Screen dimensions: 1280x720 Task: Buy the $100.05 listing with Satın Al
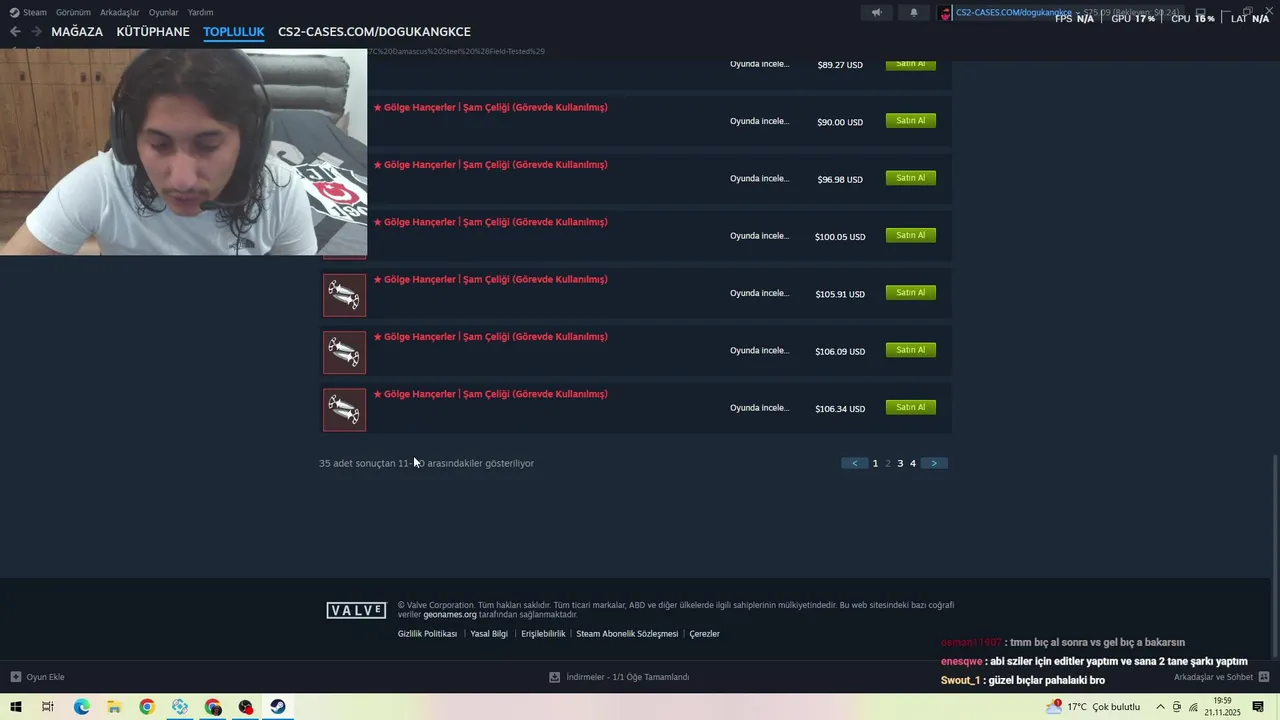911,236
